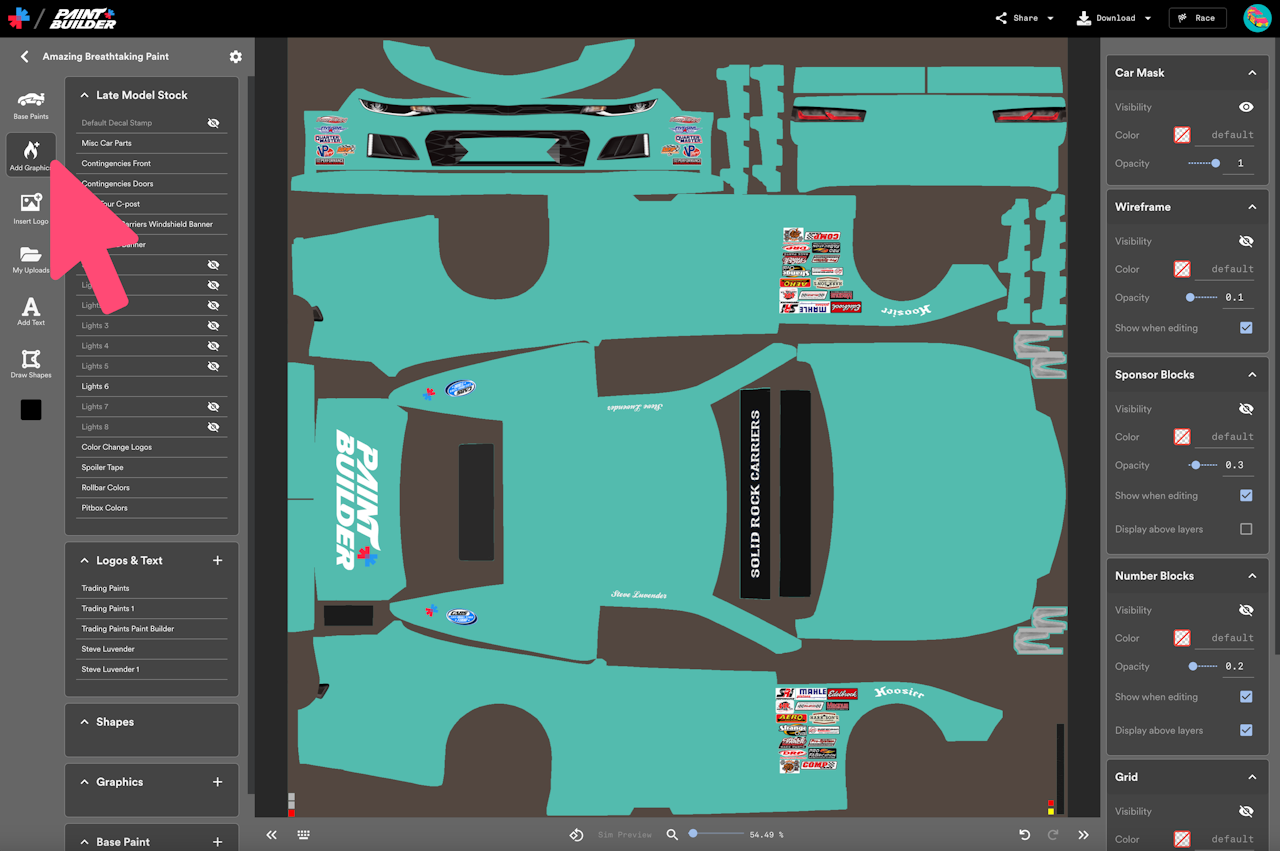Screen dimensions: 1280x851
Task: Open project settings gear icon
Action: pyautogui.click(x=235, y=57)
